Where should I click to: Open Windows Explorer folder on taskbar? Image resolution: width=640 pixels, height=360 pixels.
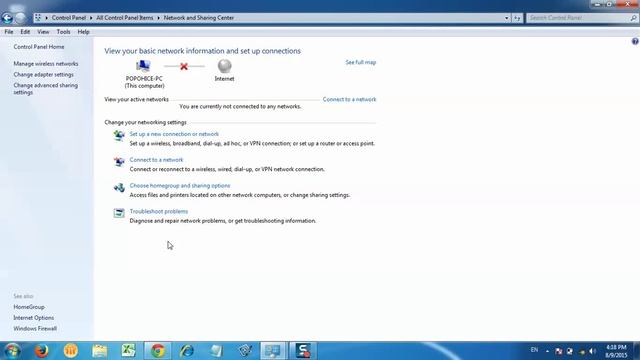[x=99, y=351]
